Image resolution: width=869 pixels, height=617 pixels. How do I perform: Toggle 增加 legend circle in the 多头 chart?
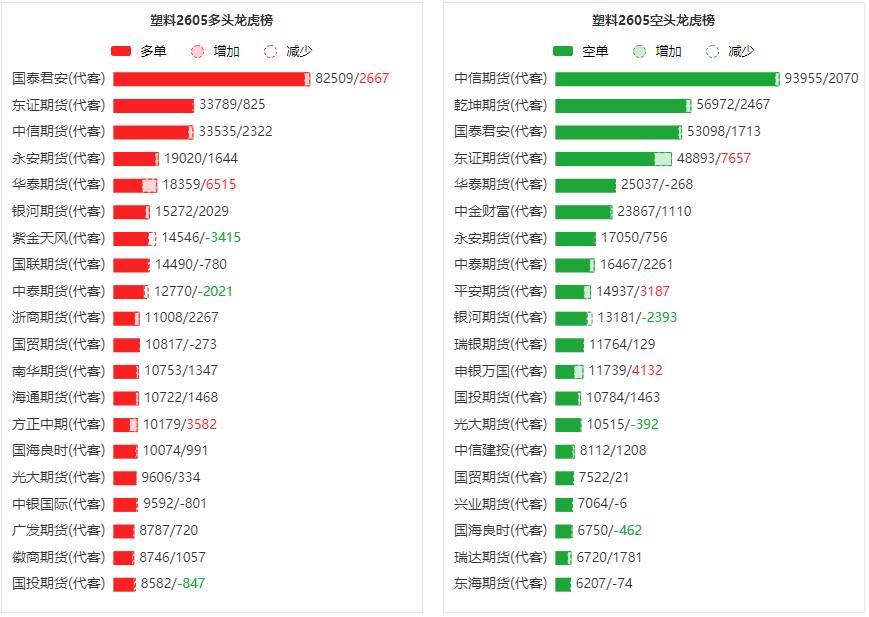click(x=197, y=51)
